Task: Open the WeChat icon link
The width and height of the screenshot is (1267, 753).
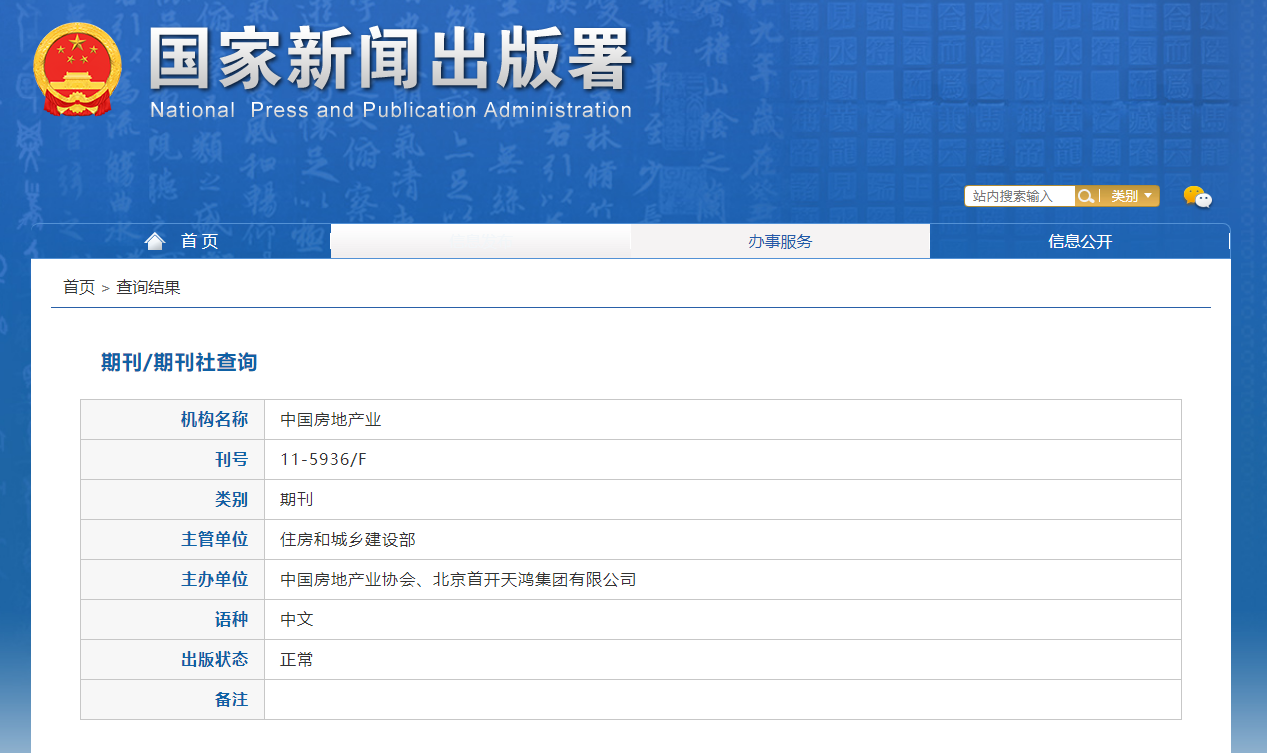Action: click(x=1197, y=197)
